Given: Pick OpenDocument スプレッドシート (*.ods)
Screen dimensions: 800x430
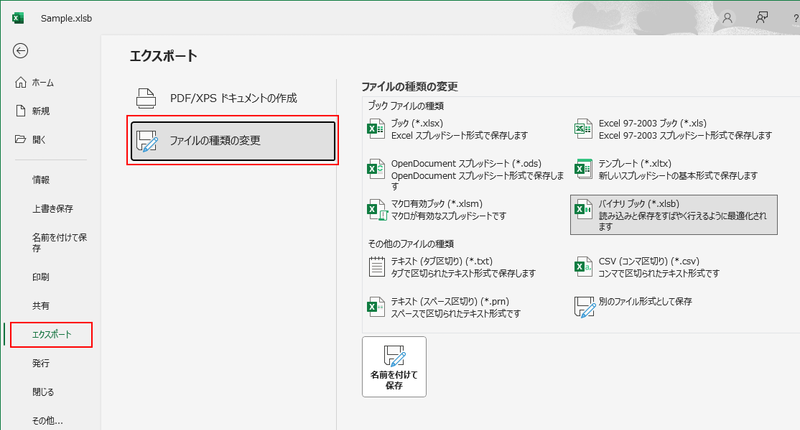Looking at the screenshot, I should [x=465, y=174].
